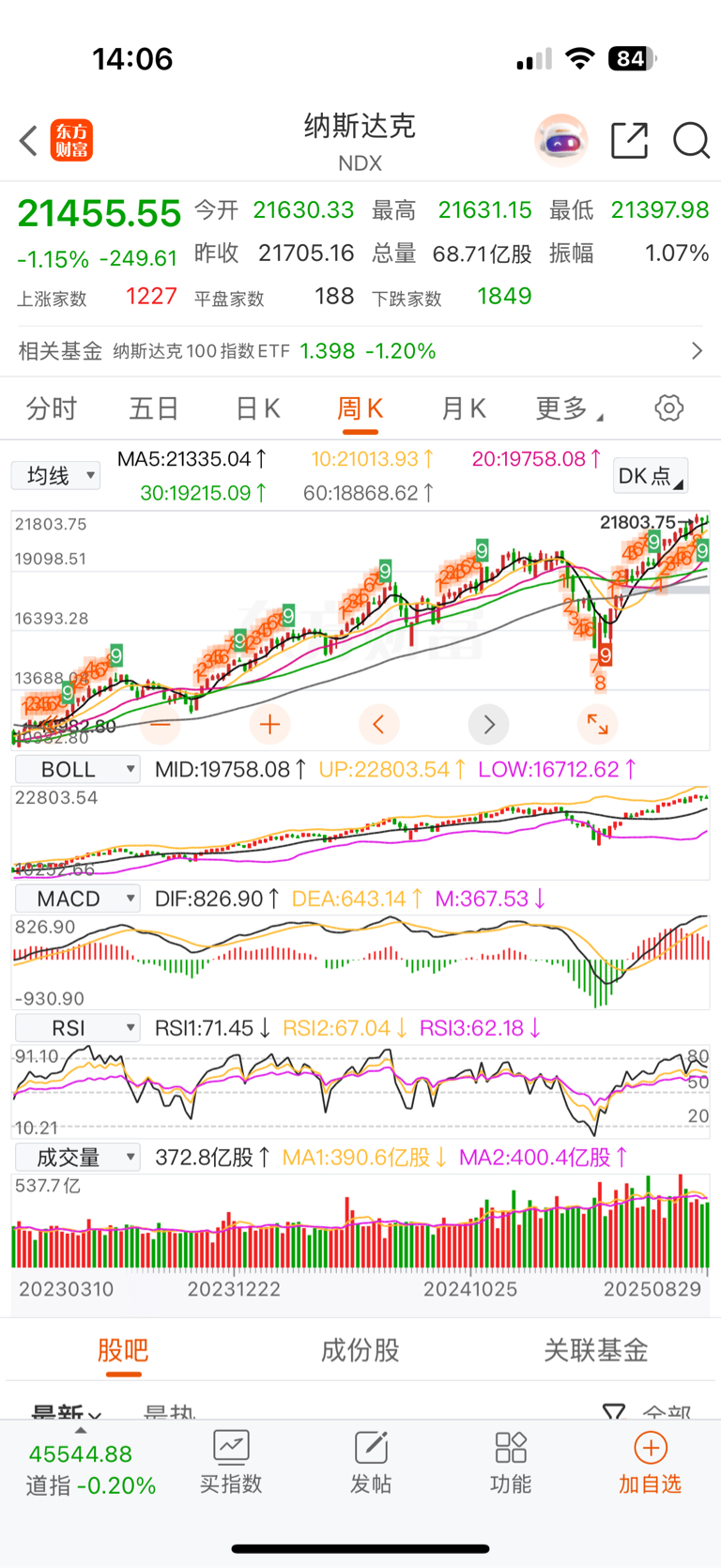
Task: Open the 成份股 tab
Action: (360, 1350)
